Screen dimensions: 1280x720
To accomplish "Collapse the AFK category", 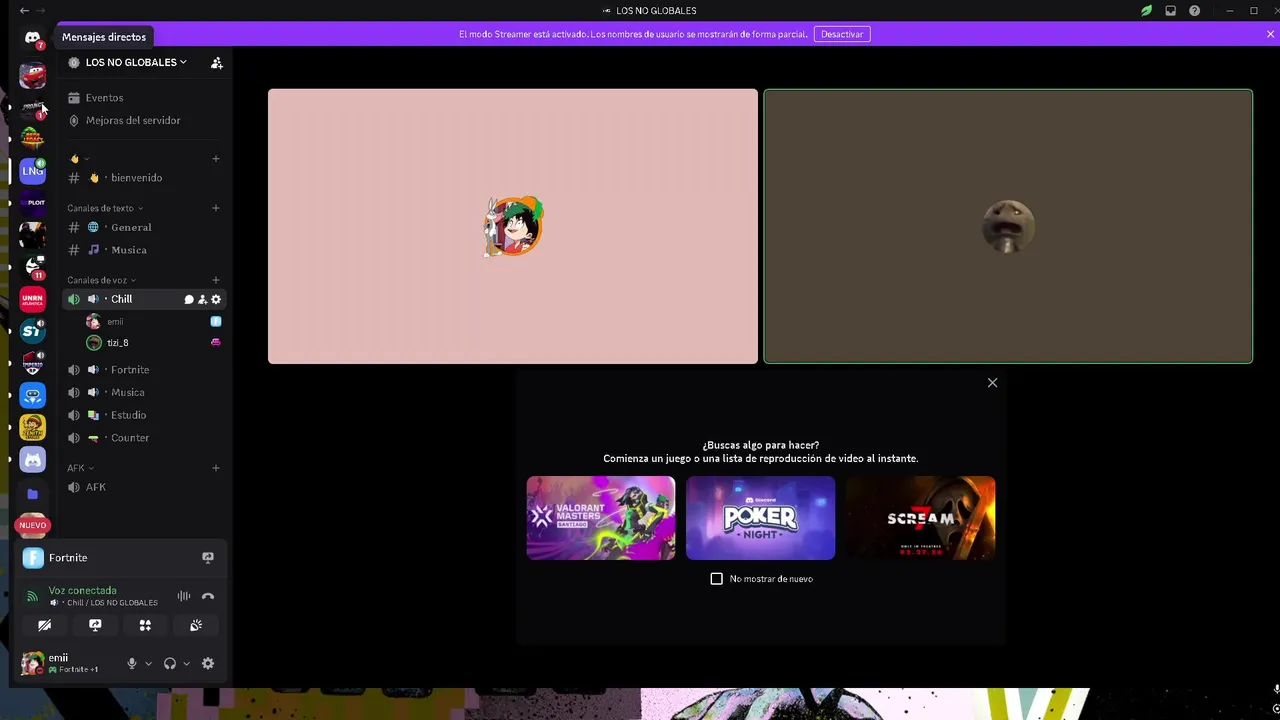I will coord(80,468).
